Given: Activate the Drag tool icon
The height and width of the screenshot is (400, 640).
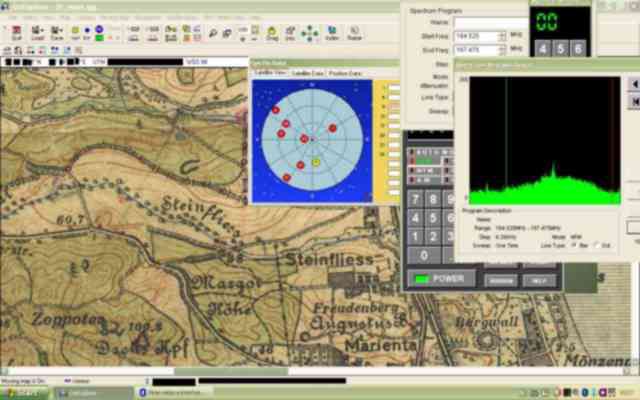Looking at the screenshot, I should pos(272,33).
